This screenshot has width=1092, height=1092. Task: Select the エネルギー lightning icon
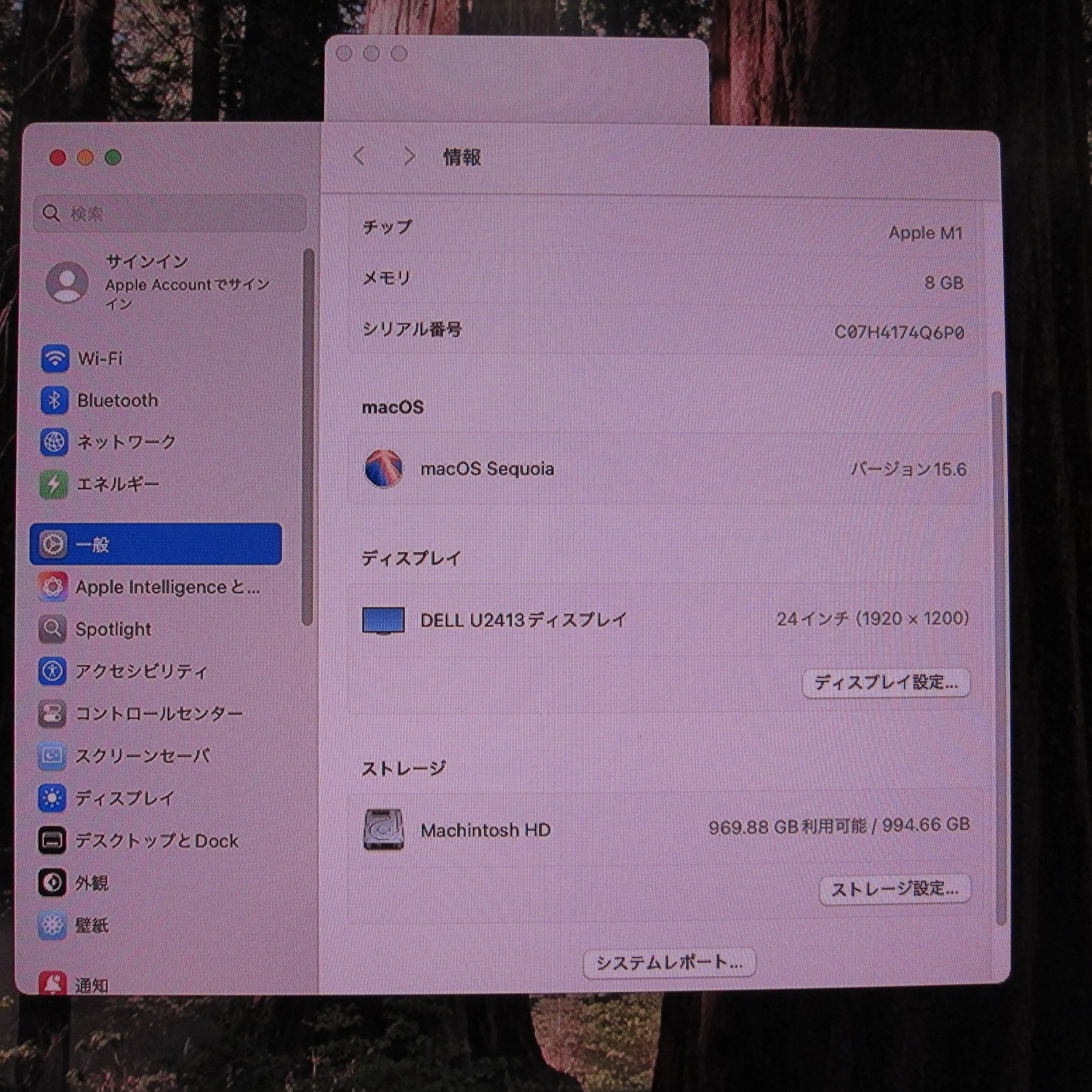pos(54,484)
